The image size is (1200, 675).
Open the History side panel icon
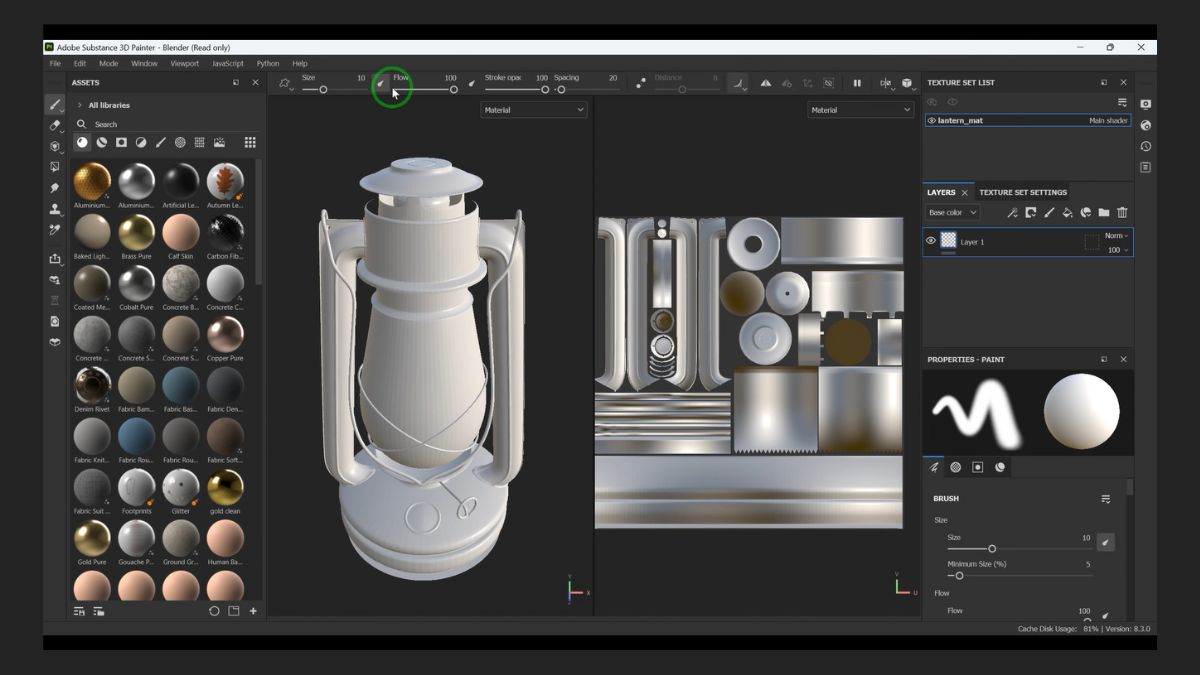(1146, 146)
